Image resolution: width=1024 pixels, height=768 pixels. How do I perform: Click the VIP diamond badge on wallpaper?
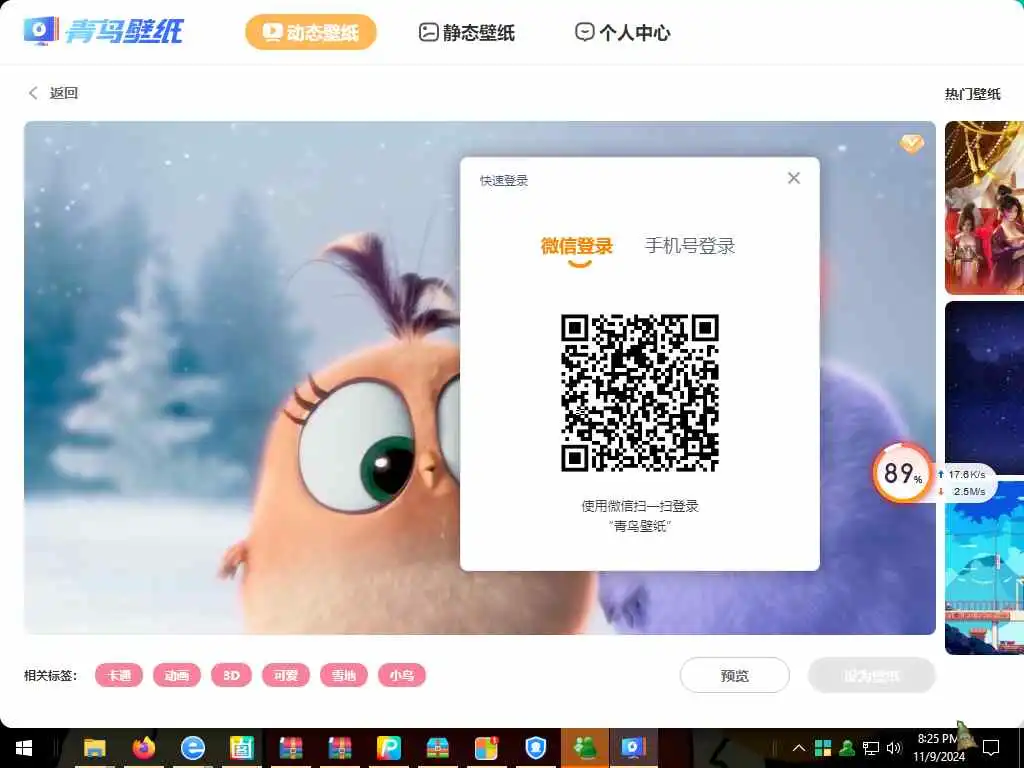[x=912, y=143]
